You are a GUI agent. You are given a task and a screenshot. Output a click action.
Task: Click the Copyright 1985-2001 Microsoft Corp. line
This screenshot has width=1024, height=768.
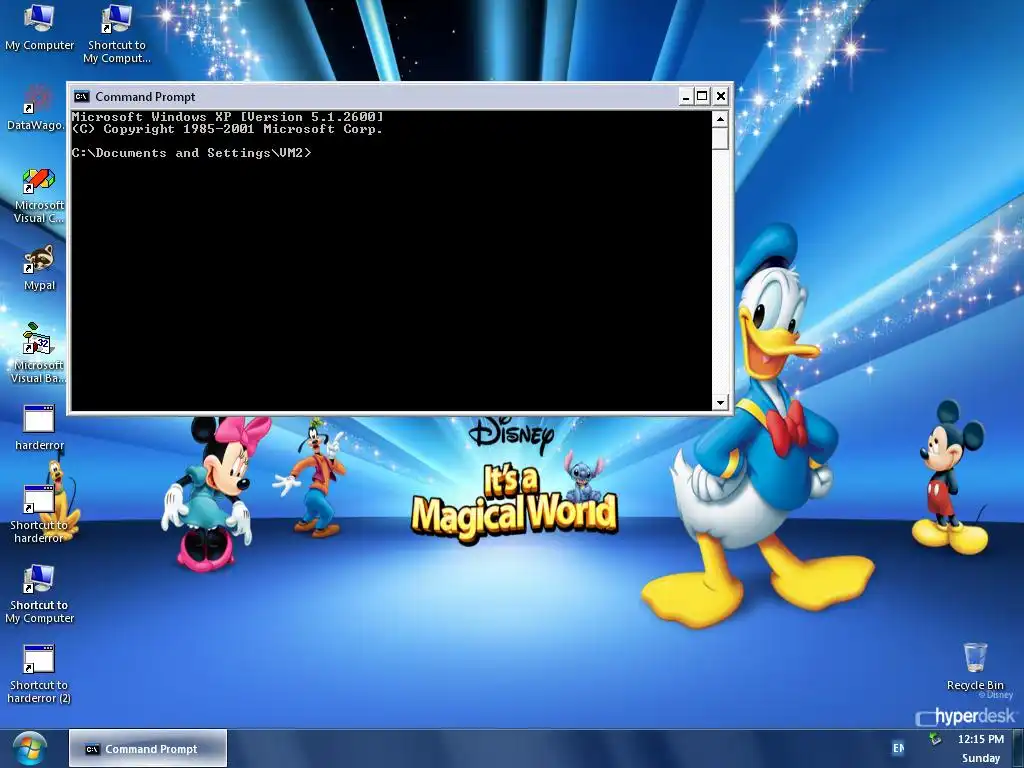[227, 129]
